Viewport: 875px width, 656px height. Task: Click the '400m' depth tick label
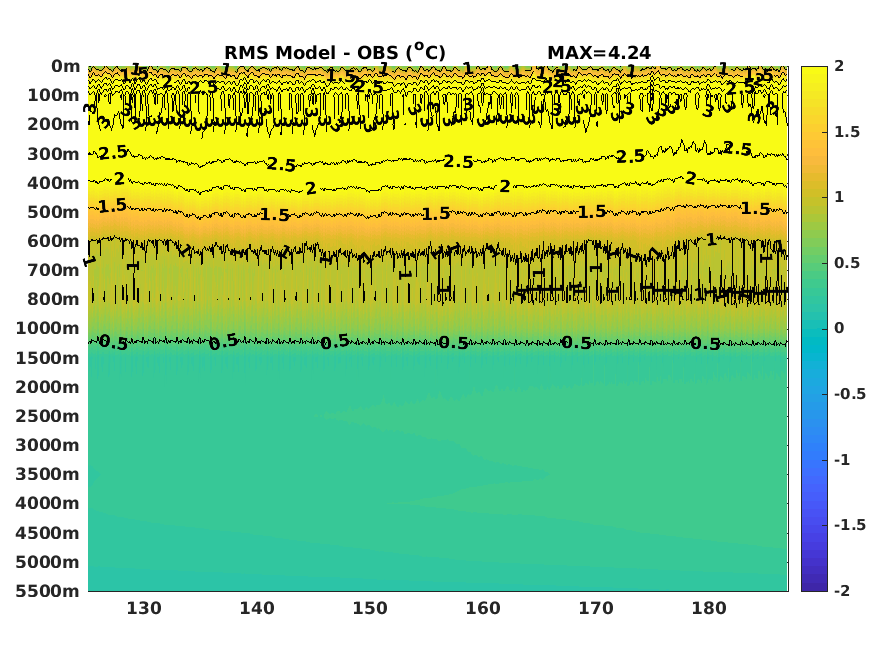(54, 183)
